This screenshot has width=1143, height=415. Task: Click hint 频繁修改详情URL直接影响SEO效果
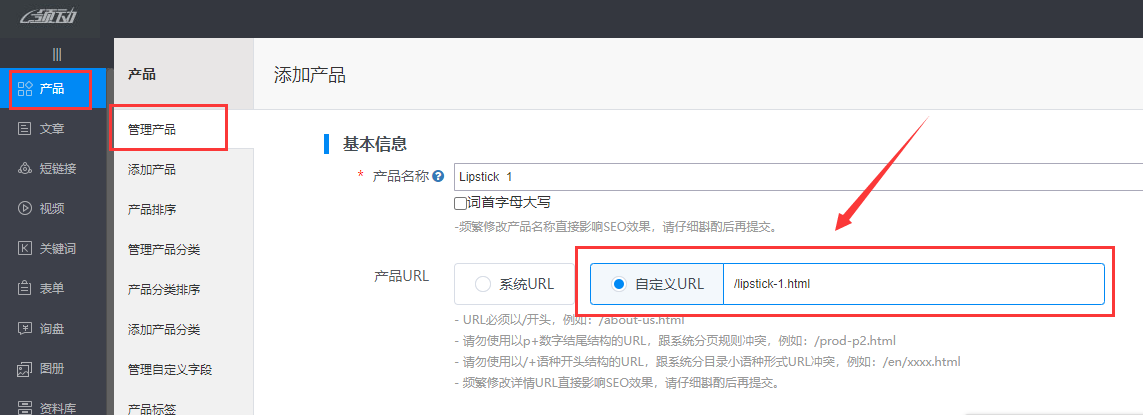click(x=616, y=383)
